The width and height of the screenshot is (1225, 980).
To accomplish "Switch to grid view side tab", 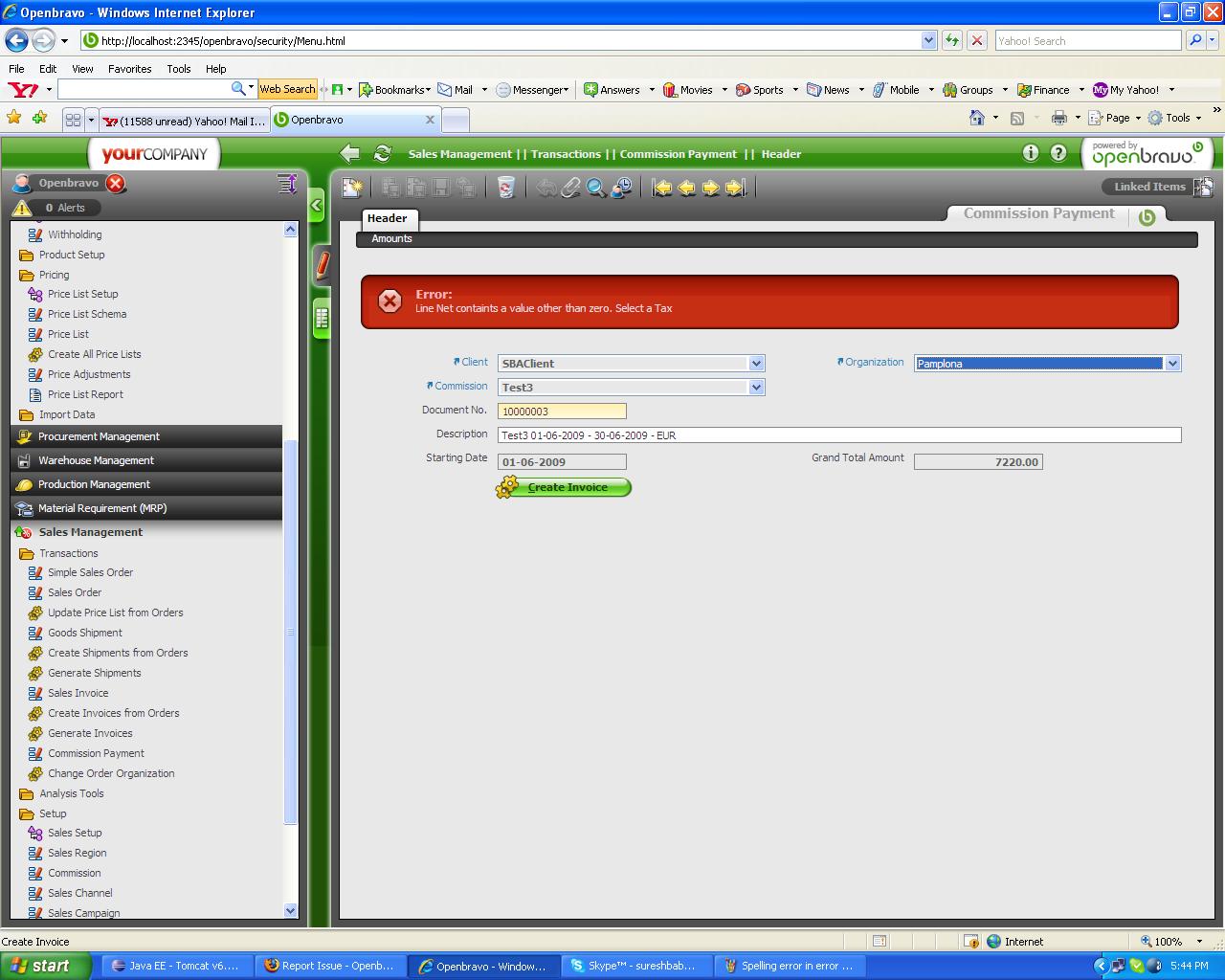I will pyautogui.click(x=322, y=319).
